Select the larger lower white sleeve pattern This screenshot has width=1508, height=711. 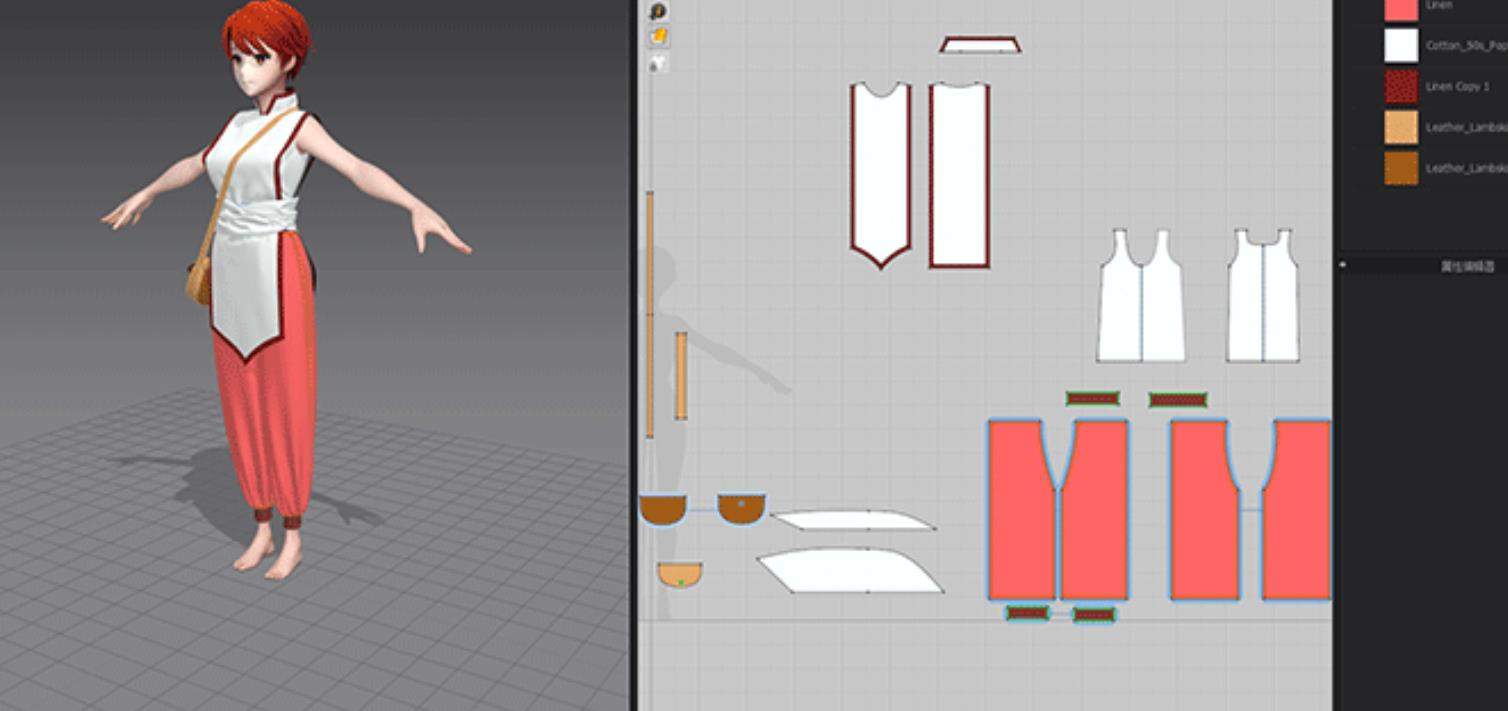pyautogui.click(x=850, y=571)
